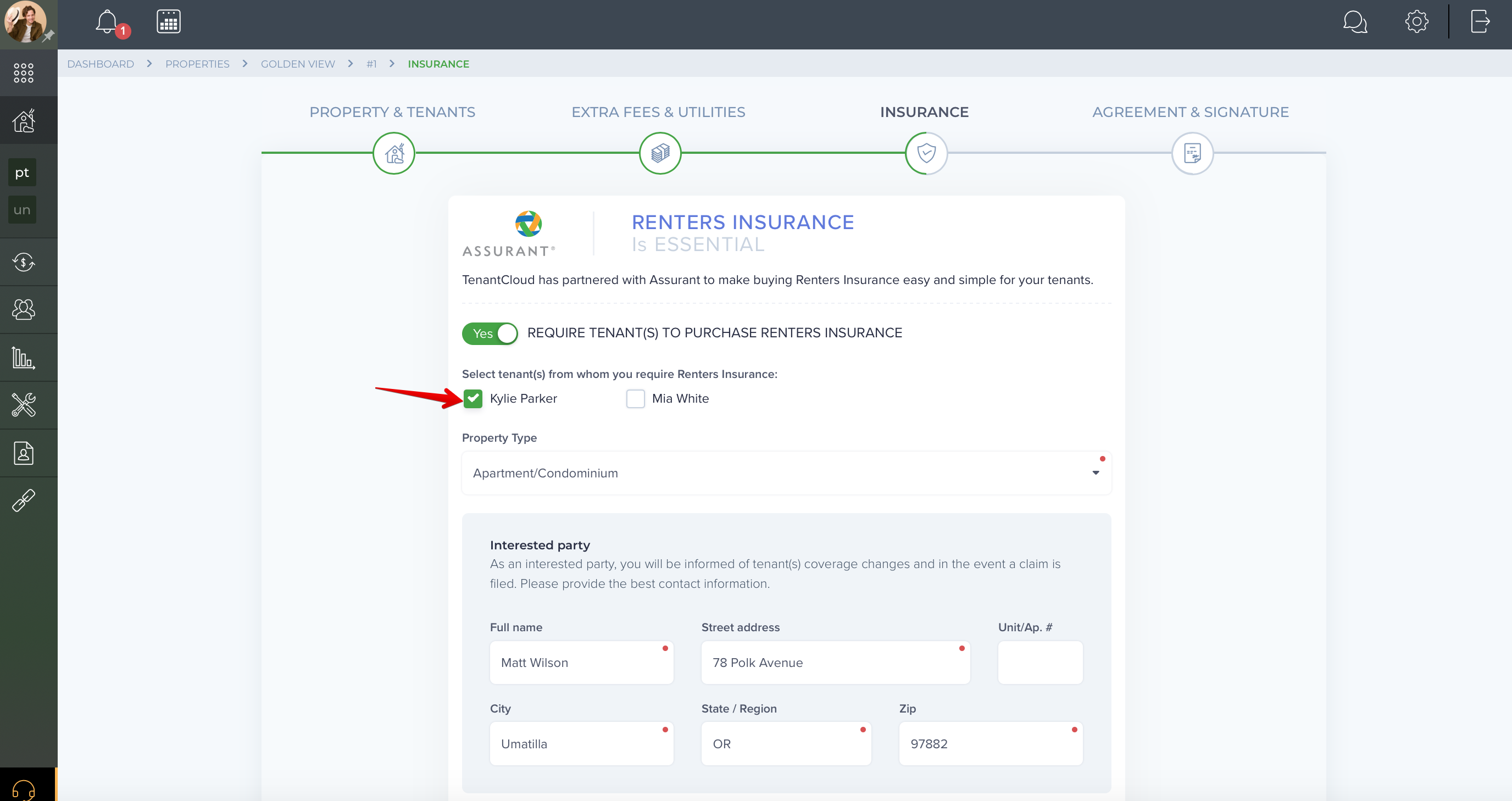The width and height of the screenshot is (1512, 801).
Task: Select the INSURANCE tab label
Action: click(x=925, y=112)
